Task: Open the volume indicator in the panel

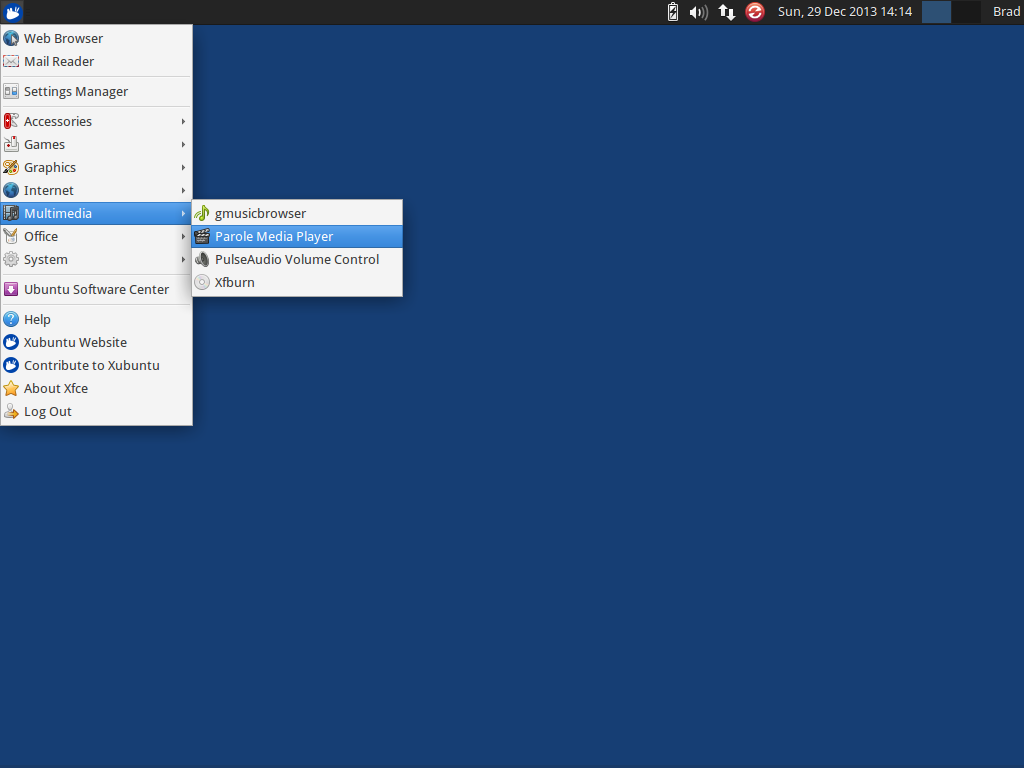Action: (x=699, y=12)
